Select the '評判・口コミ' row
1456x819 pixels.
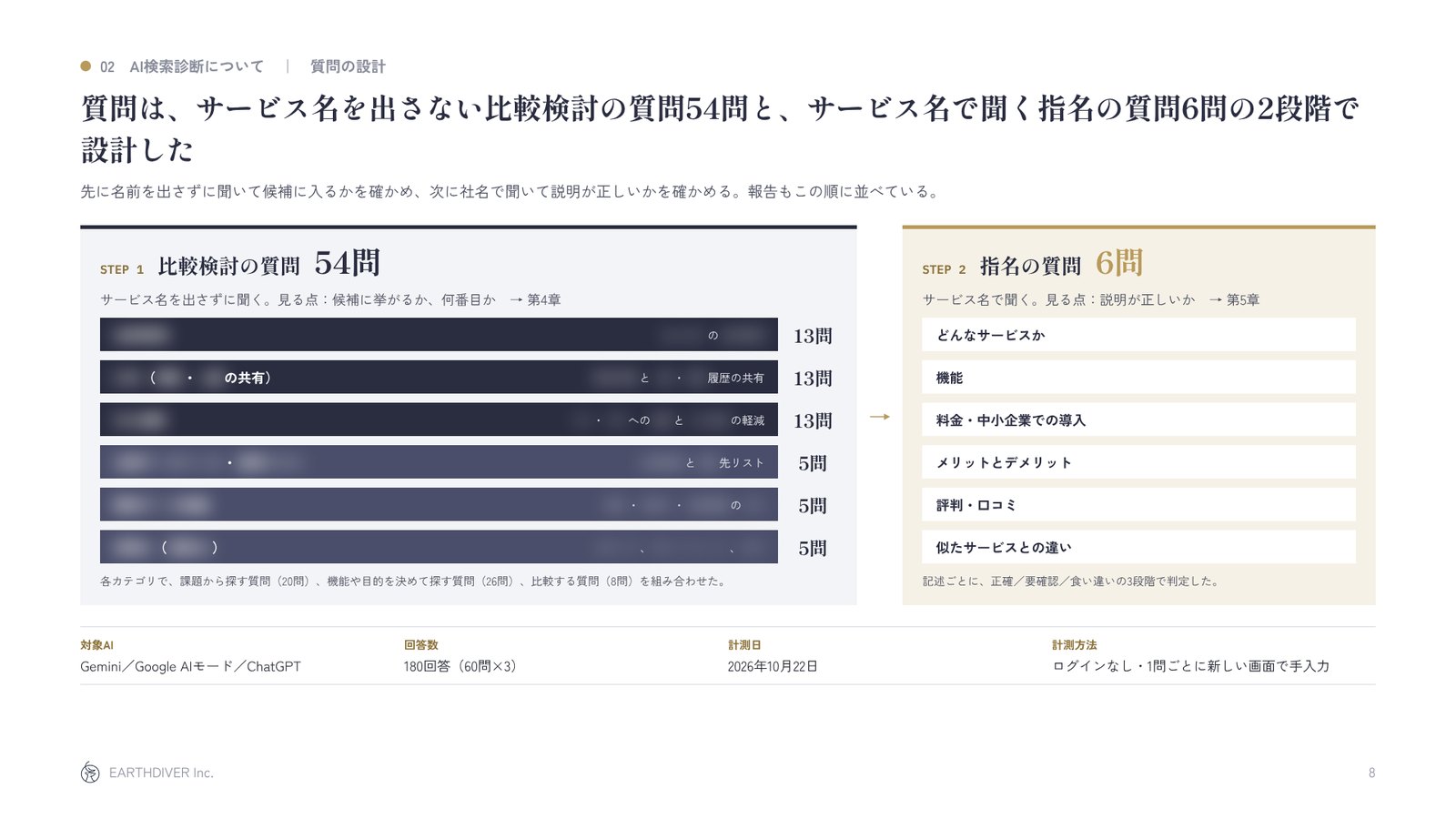[x=1138, y=504]
